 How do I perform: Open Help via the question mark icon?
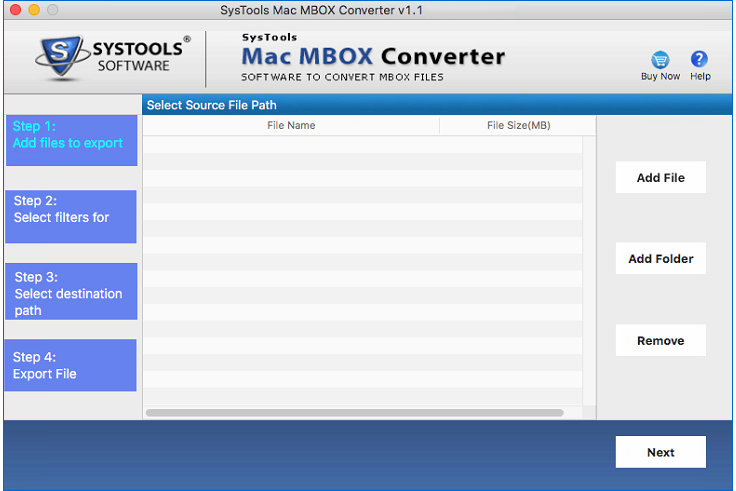[700, 60]
